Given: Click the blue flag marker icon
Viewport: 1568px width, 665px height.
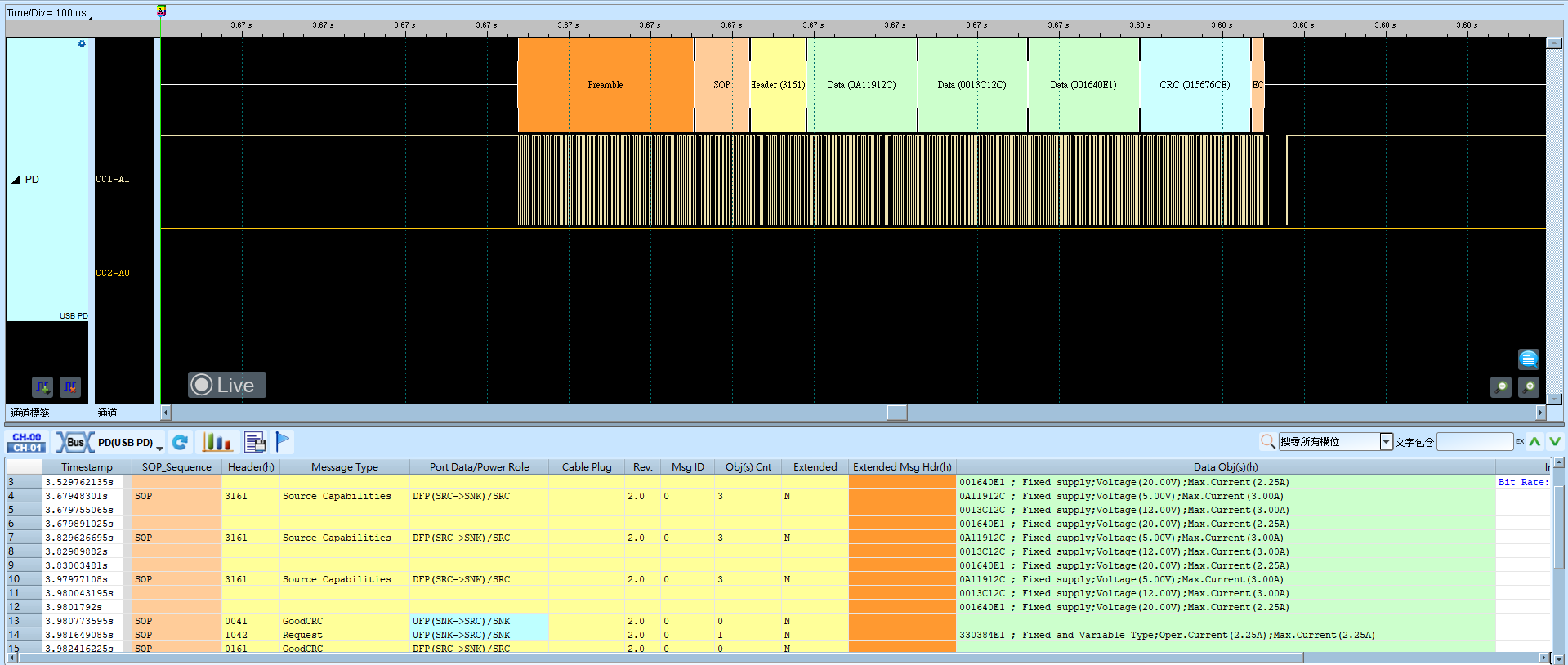Looking at the screenshot, I should point(283,441).
